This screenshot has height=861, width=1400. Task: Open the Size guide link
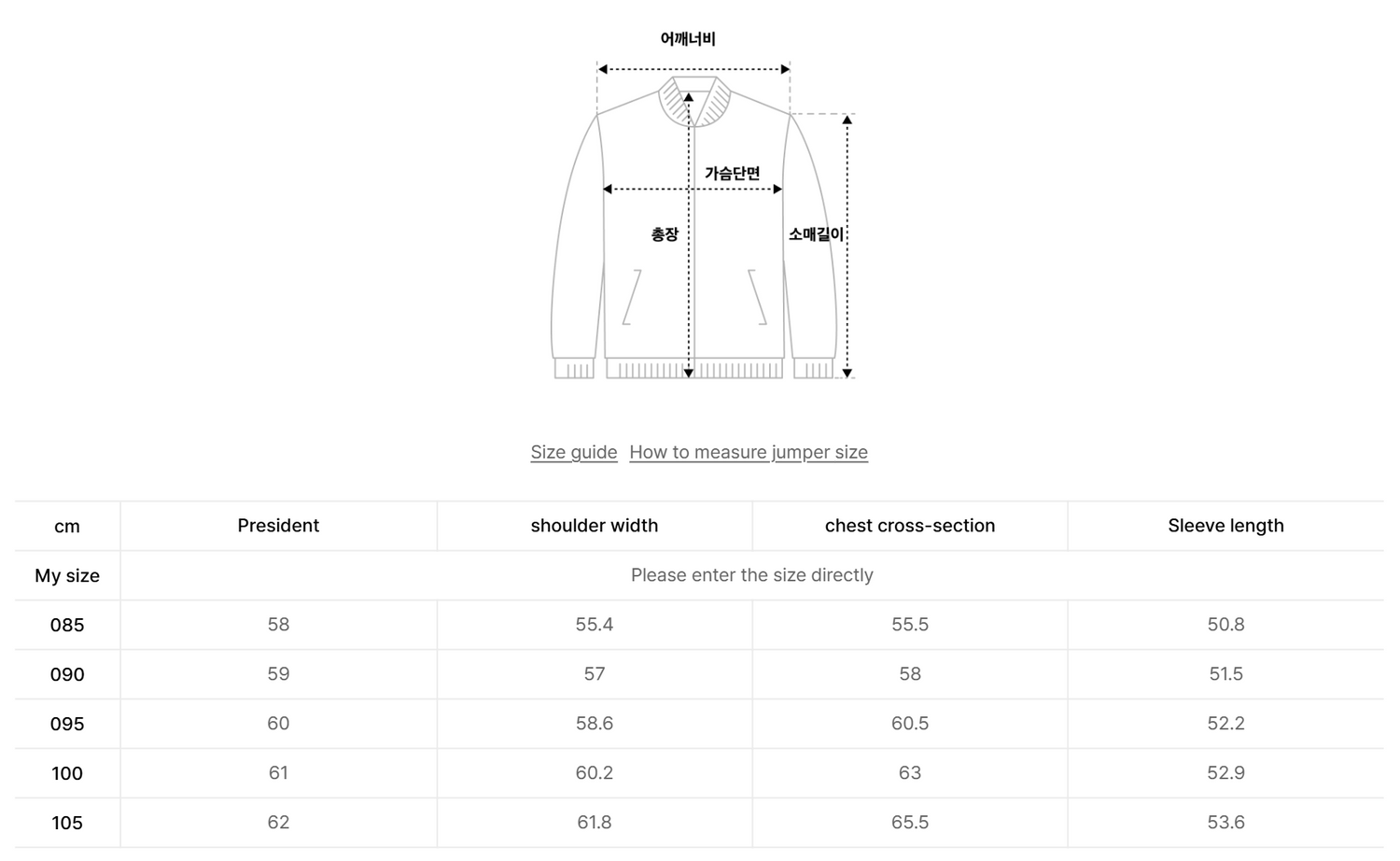(x=574, y=452)
